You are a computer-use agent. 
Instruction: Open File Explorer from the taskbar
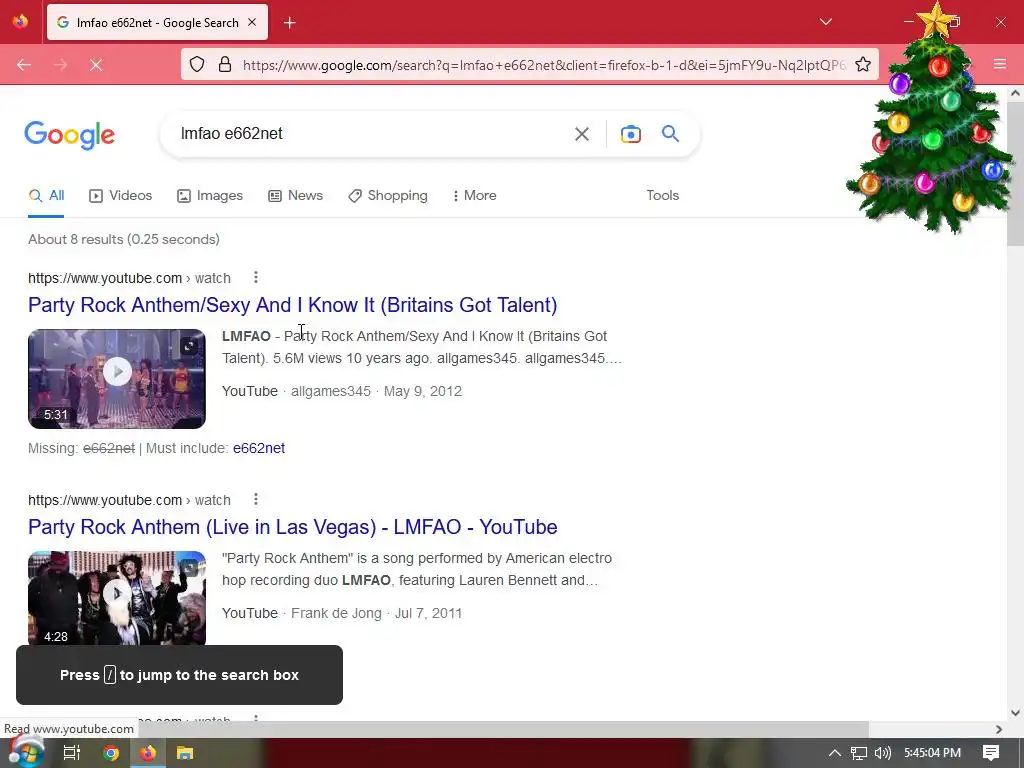(185, 753)
